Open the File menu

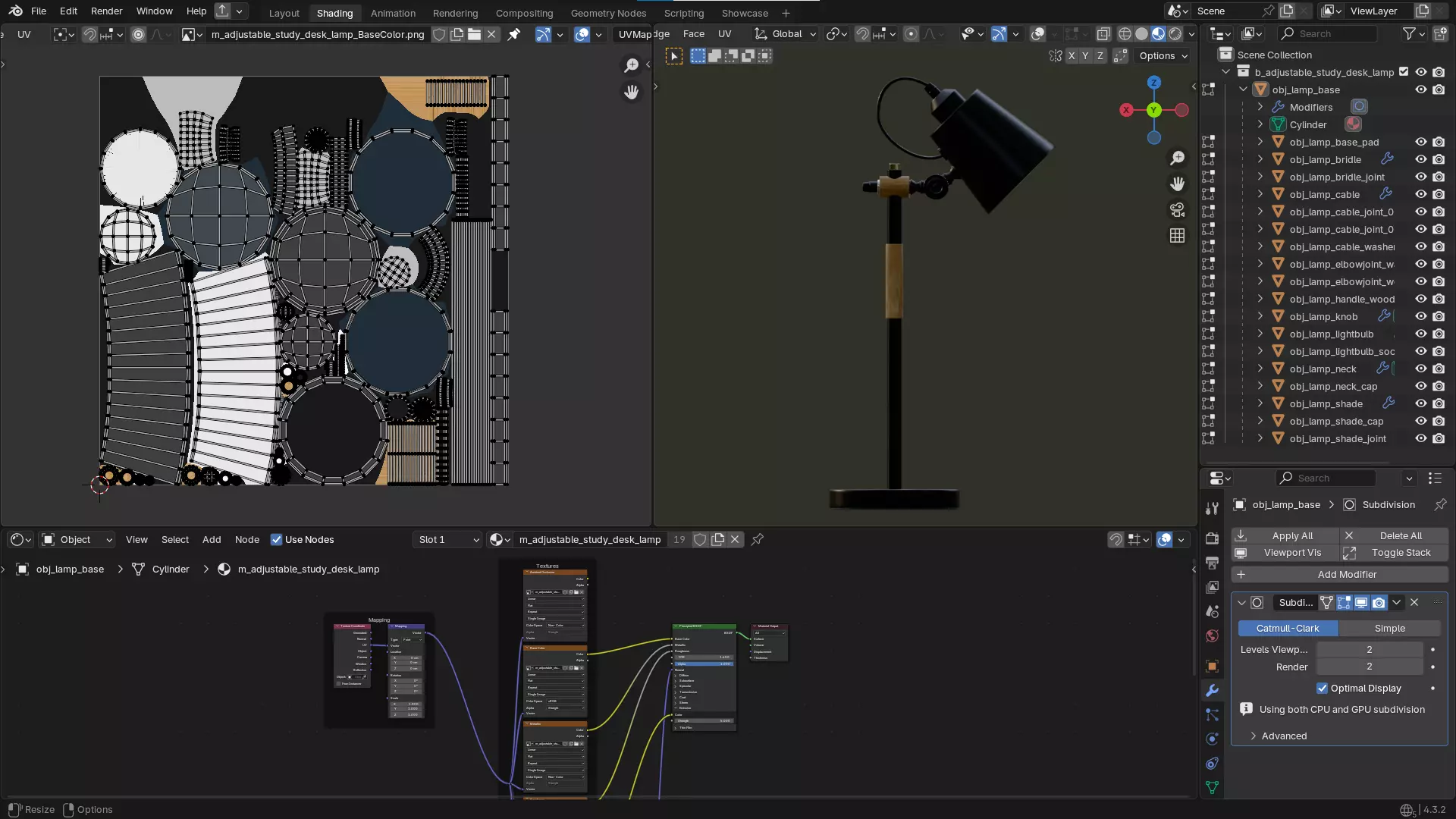[x=39, y=11]
